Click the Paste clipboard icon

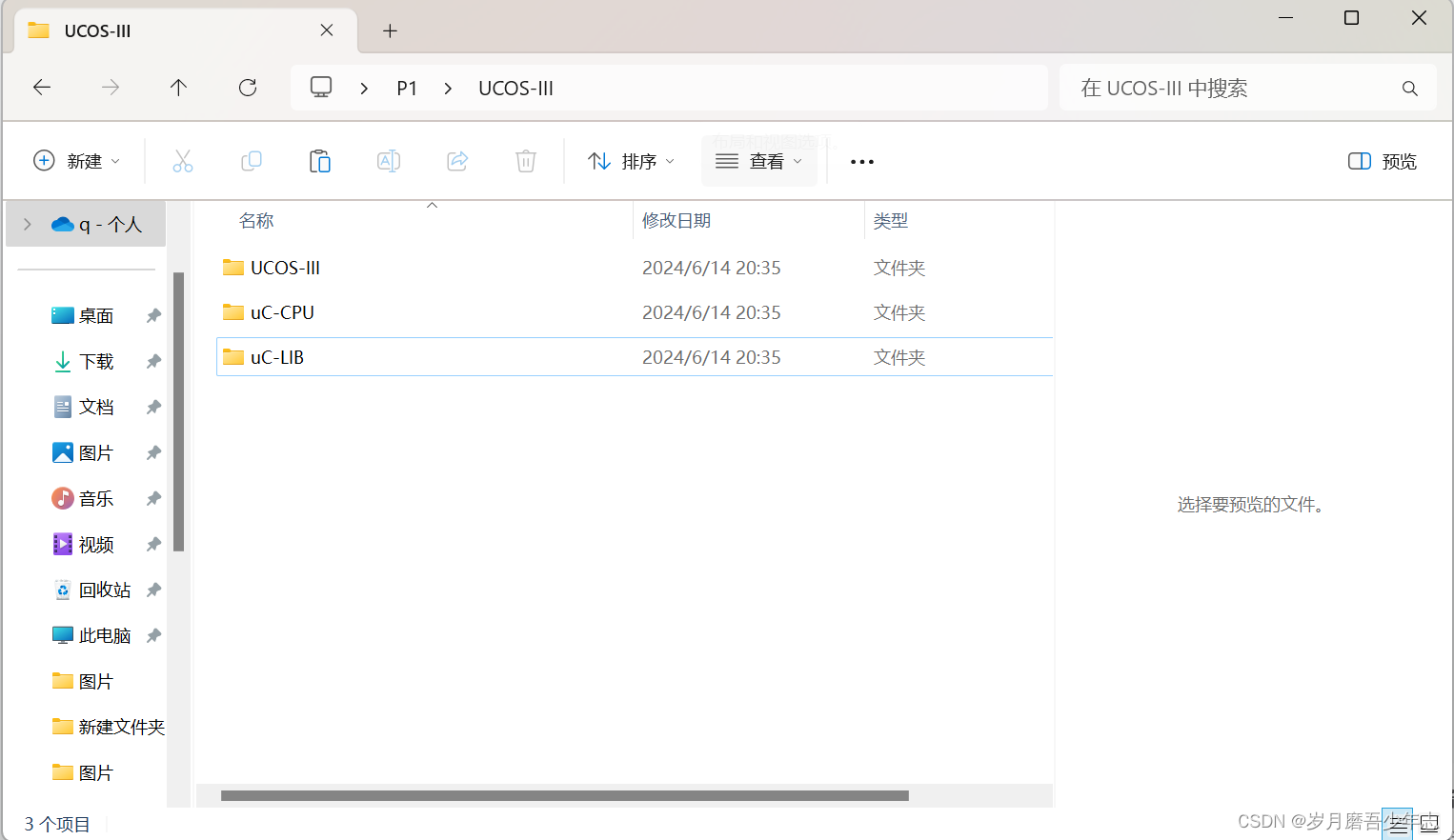tap(320, 161)
